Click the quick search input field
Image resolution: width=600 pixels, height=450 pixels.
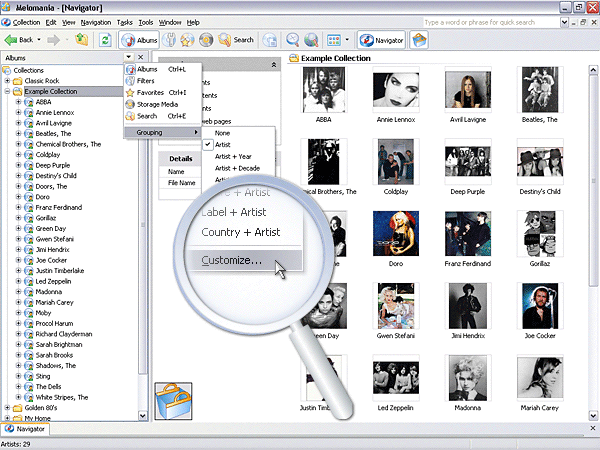[491, 23]
